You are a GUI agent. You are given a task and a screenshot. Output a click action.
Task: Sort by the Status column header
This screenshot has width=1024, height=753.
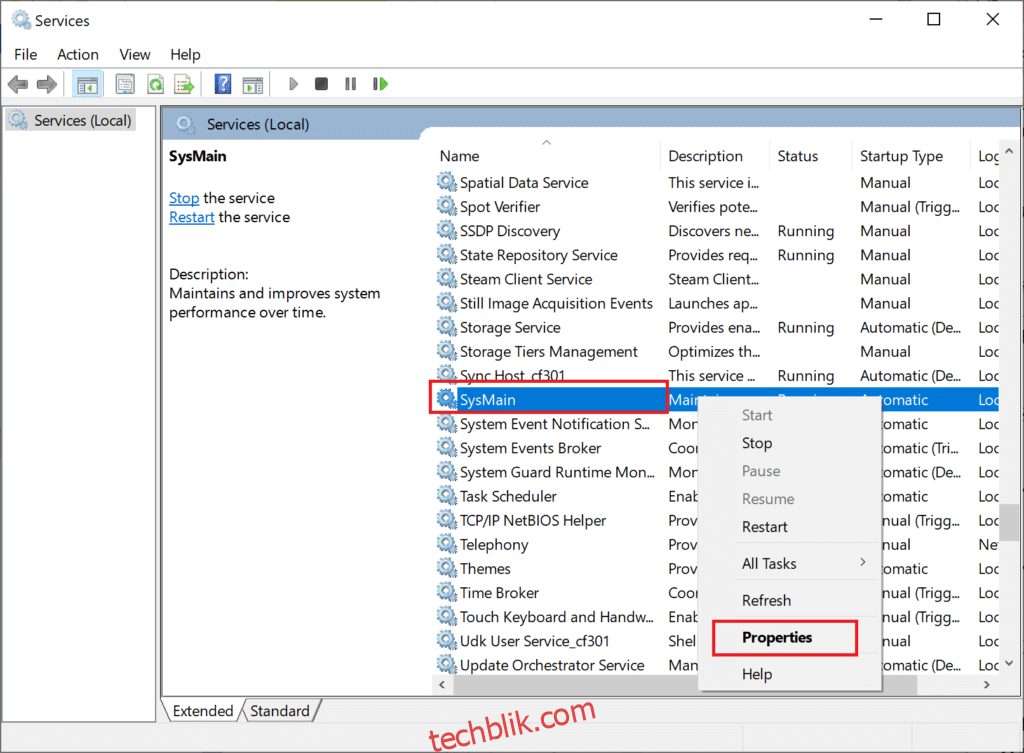point(810,156)
